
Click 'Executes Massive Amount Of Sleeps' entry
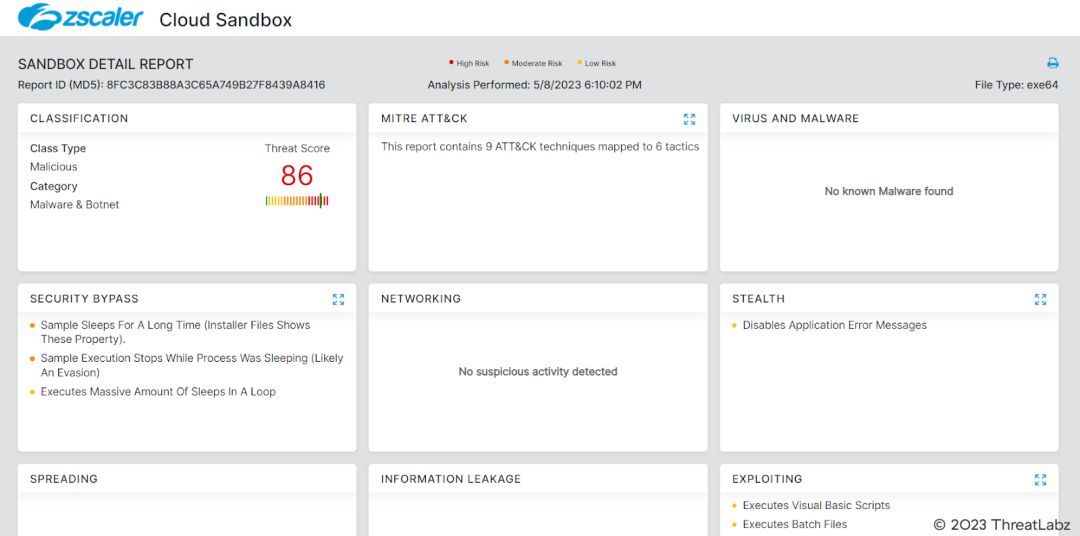tap(158, 392)
